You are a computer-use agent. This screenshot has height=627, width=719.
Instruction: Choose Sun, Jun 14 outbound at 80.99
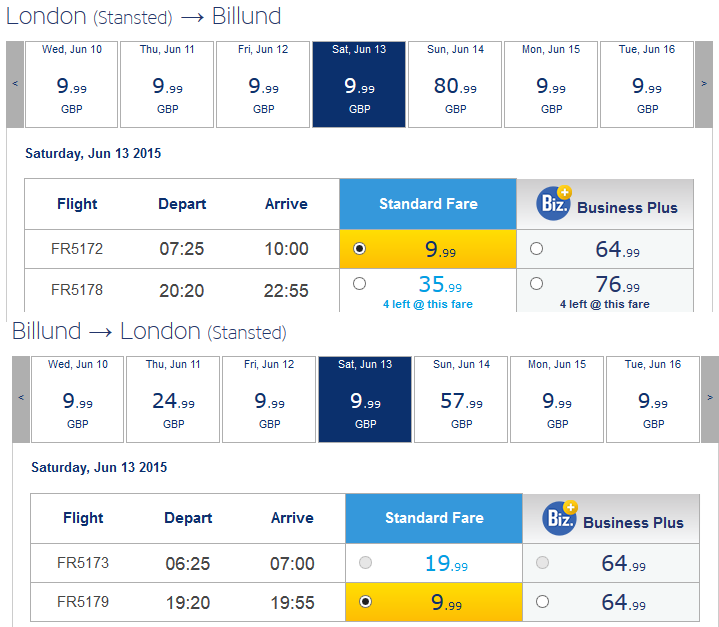[x=455, y=84]
